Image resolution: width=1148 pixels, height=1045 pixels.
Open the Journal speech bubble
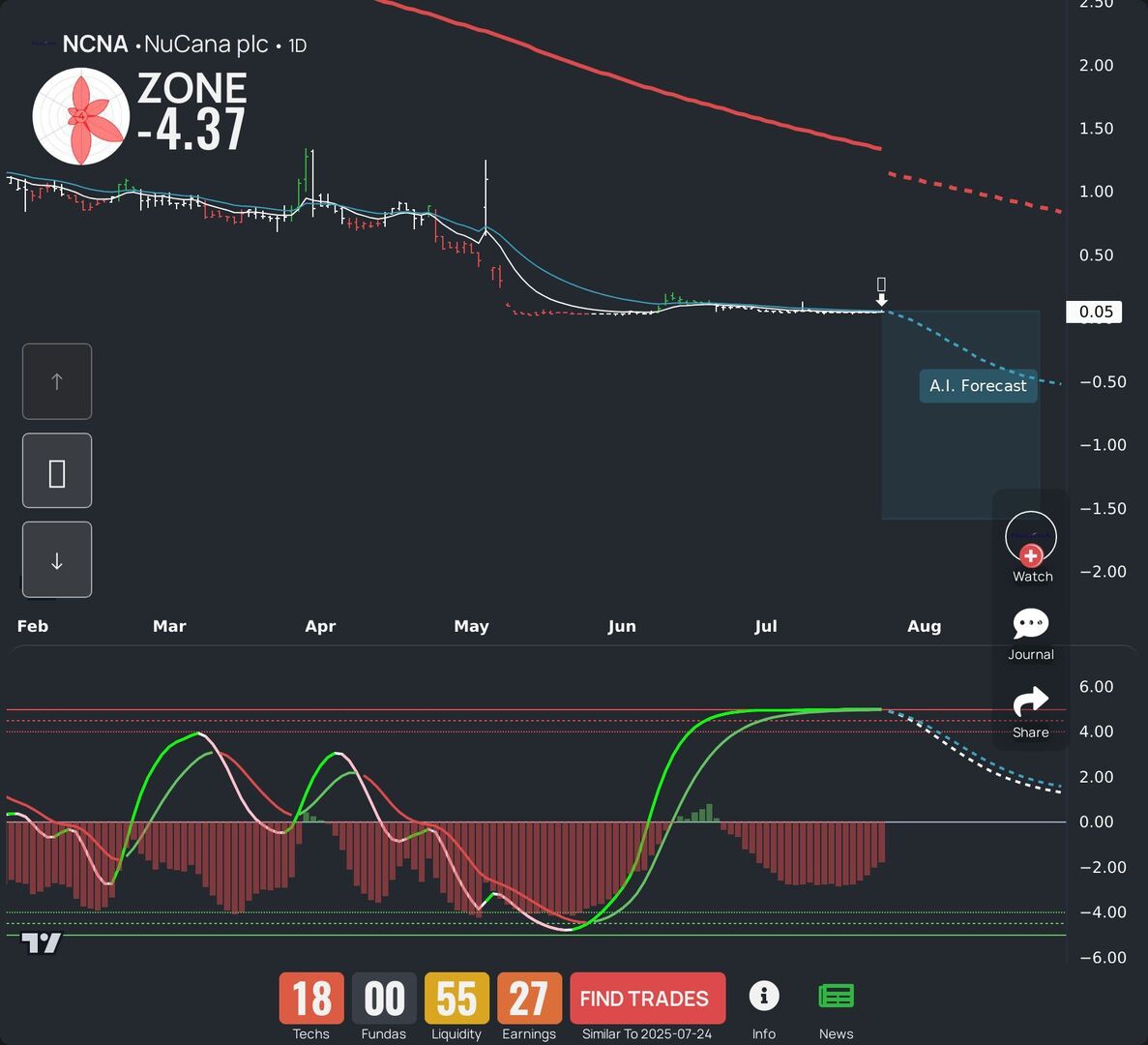click(x=1031, y=625)
